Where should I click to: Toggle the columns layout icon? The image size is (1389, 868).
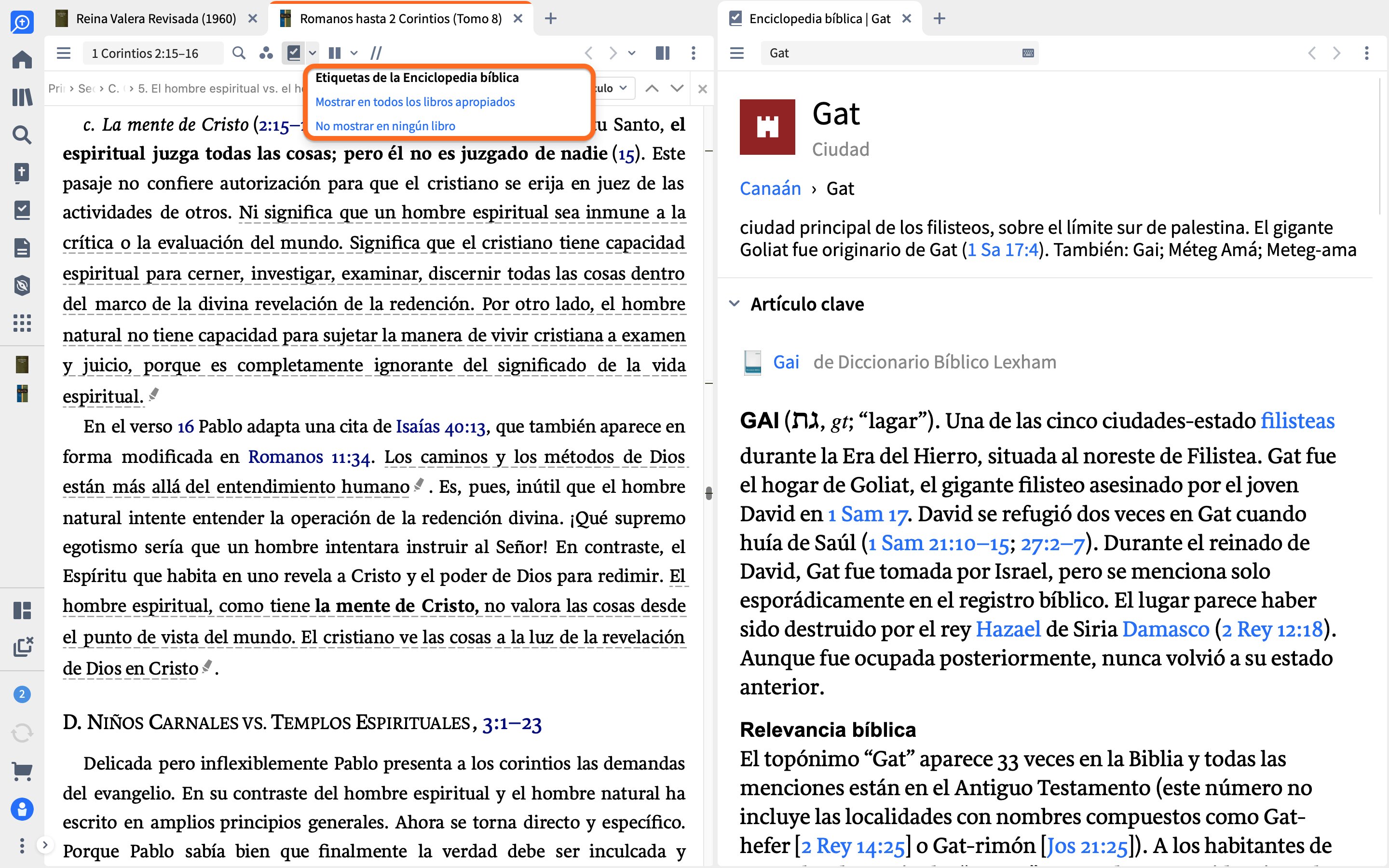tap(335, 54)
